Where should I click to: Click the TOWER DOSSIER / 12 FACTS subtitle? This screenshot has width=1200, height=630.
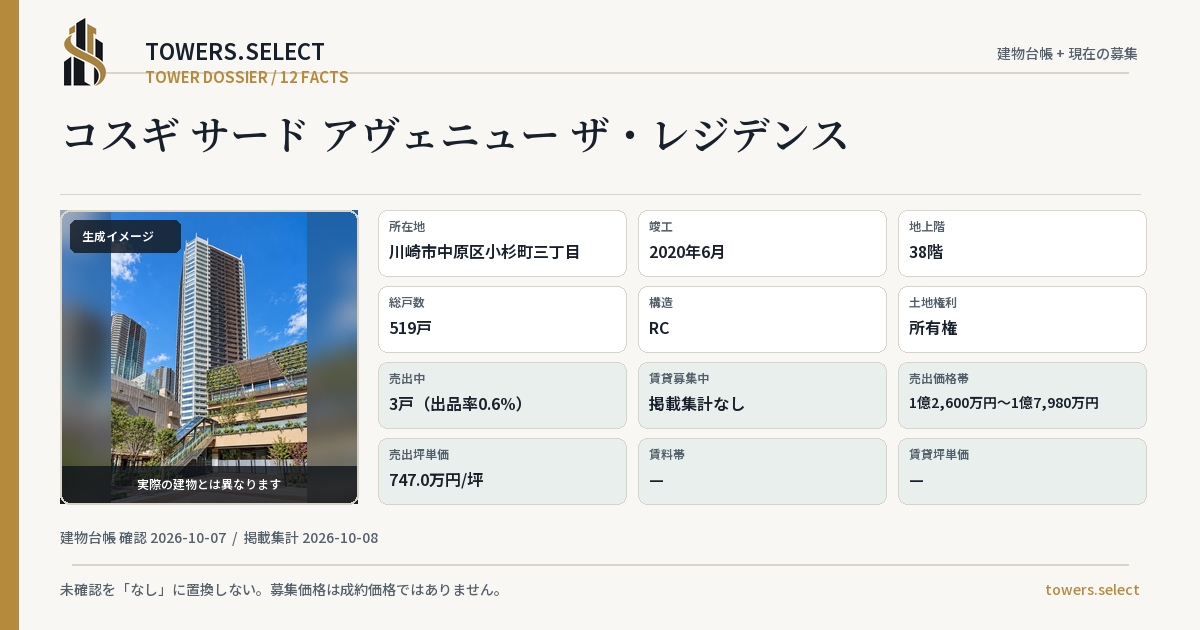pyautogui.click(x=247, y=77)
